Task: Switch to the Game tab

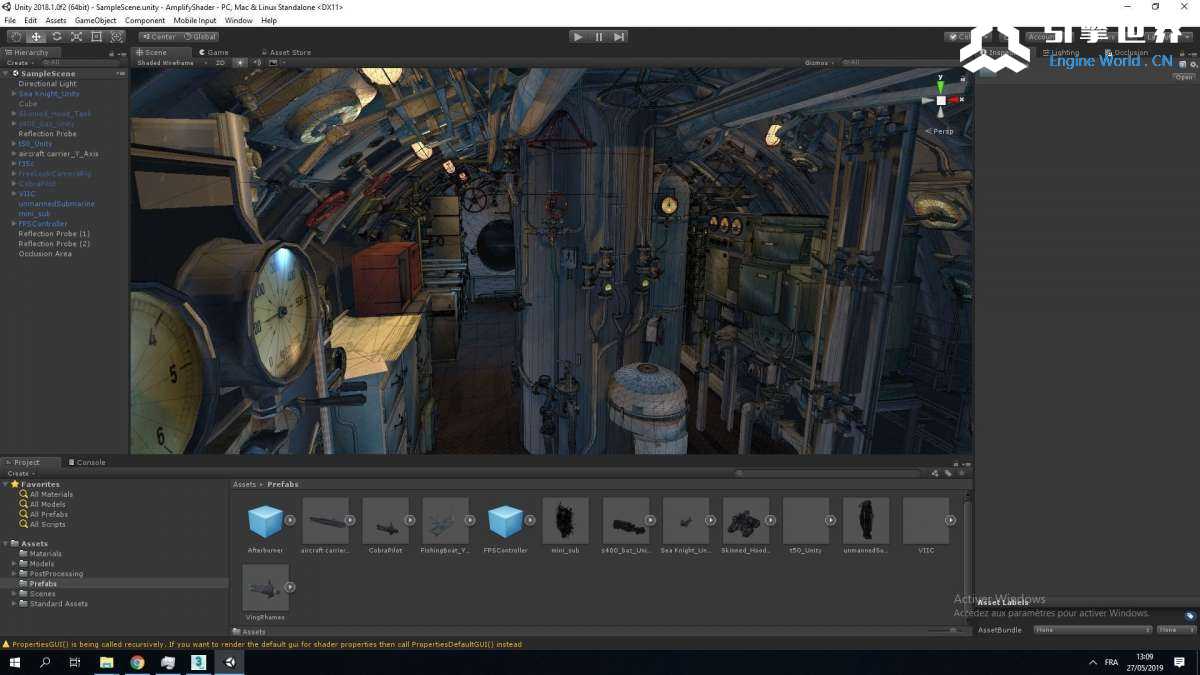Action: tap(214, 52)
